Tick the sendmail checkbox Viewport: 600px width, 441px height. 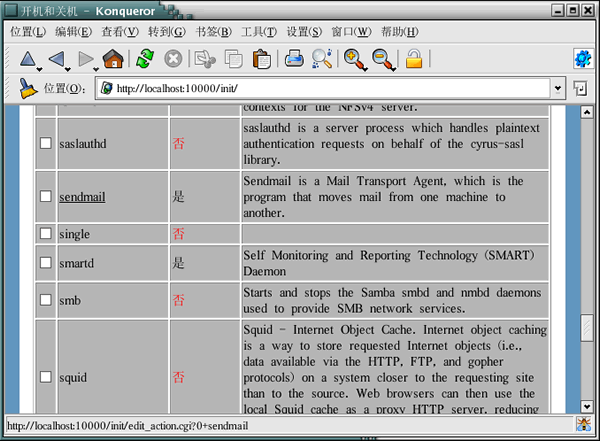coord(46,196)
